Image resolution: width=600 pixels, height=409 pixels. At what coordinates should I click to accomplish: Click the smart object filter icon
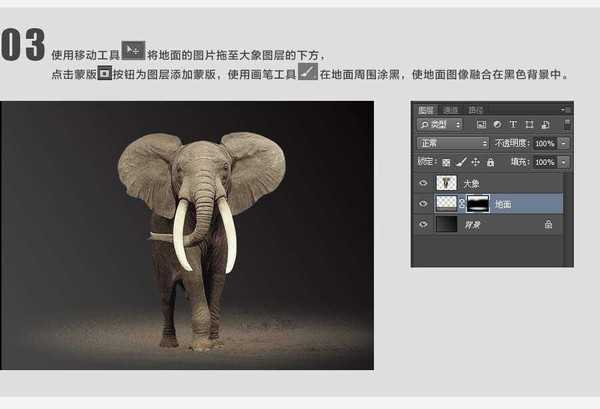[x=546, y=125]
